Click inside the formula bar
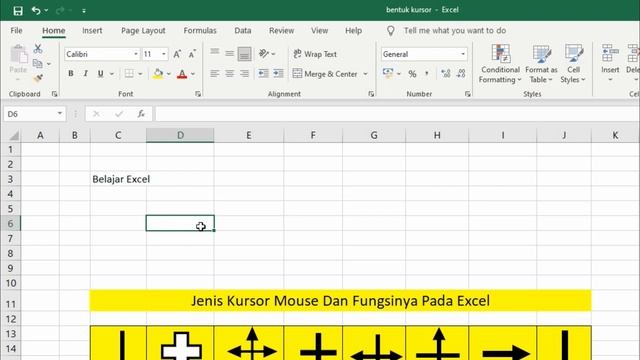Viewport: 640px width, 360px height. (397, 114)
